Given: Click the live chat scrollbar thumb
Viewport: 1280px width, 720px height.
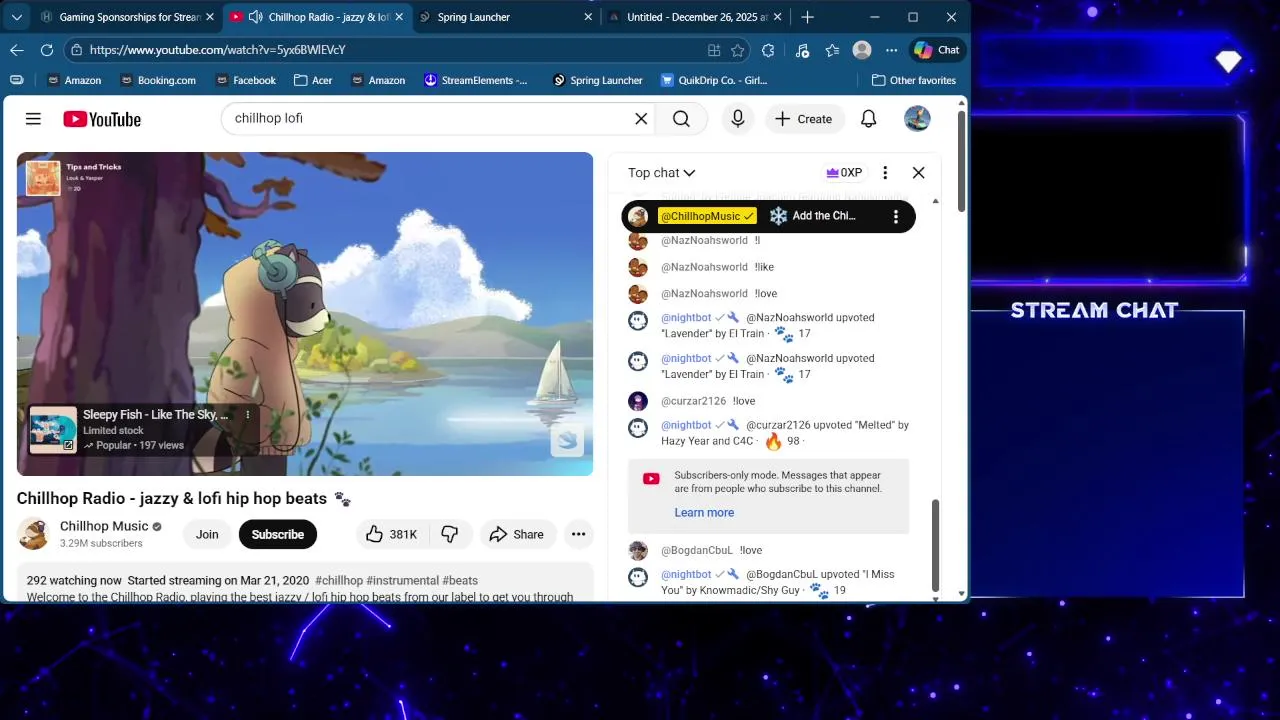Looking at the screenshot, I should click(x=936, y=546).
